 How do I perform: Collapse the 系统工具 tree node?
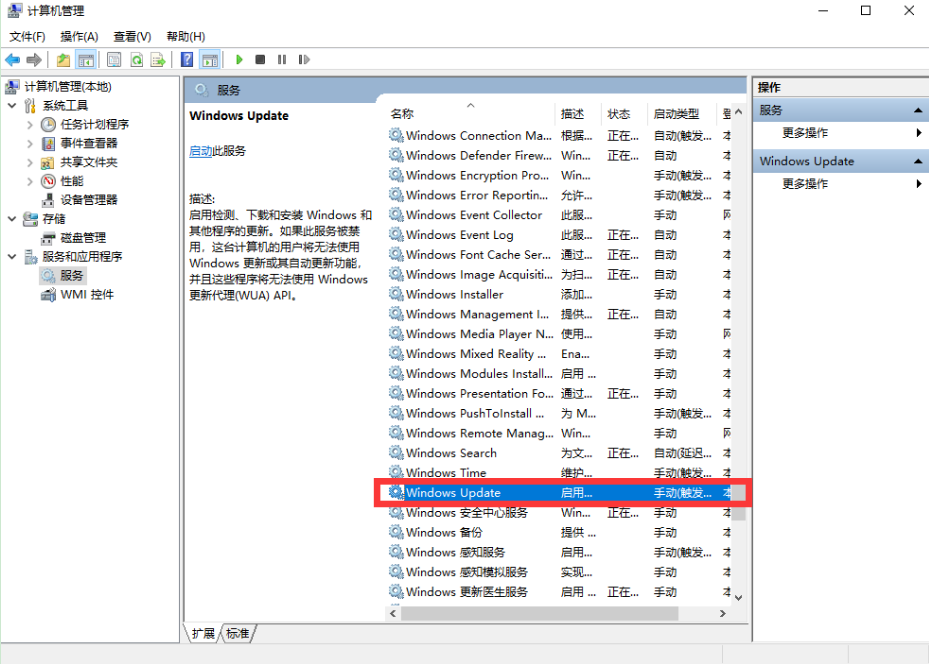(12, 105)
